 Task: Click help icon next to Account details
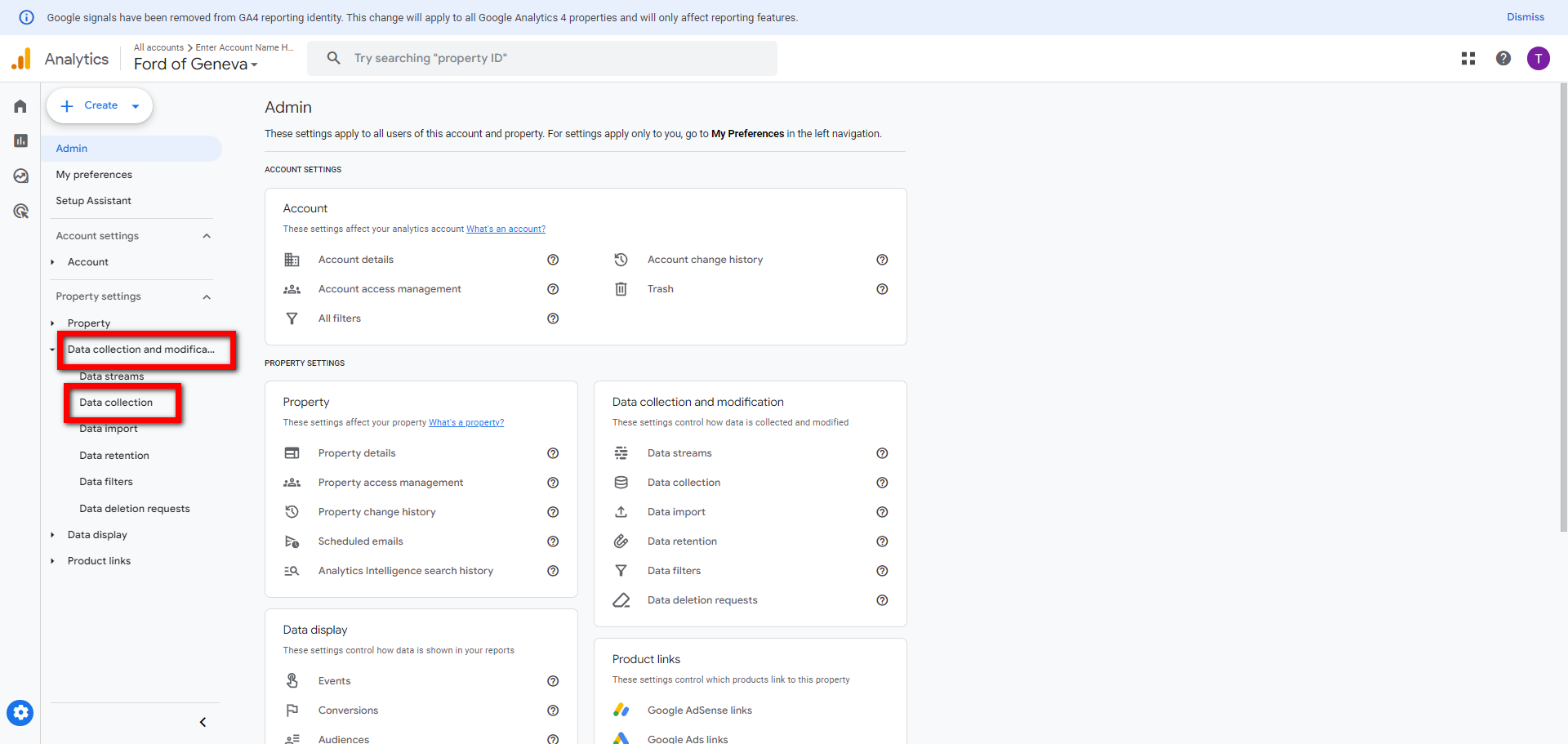point(553,260)
